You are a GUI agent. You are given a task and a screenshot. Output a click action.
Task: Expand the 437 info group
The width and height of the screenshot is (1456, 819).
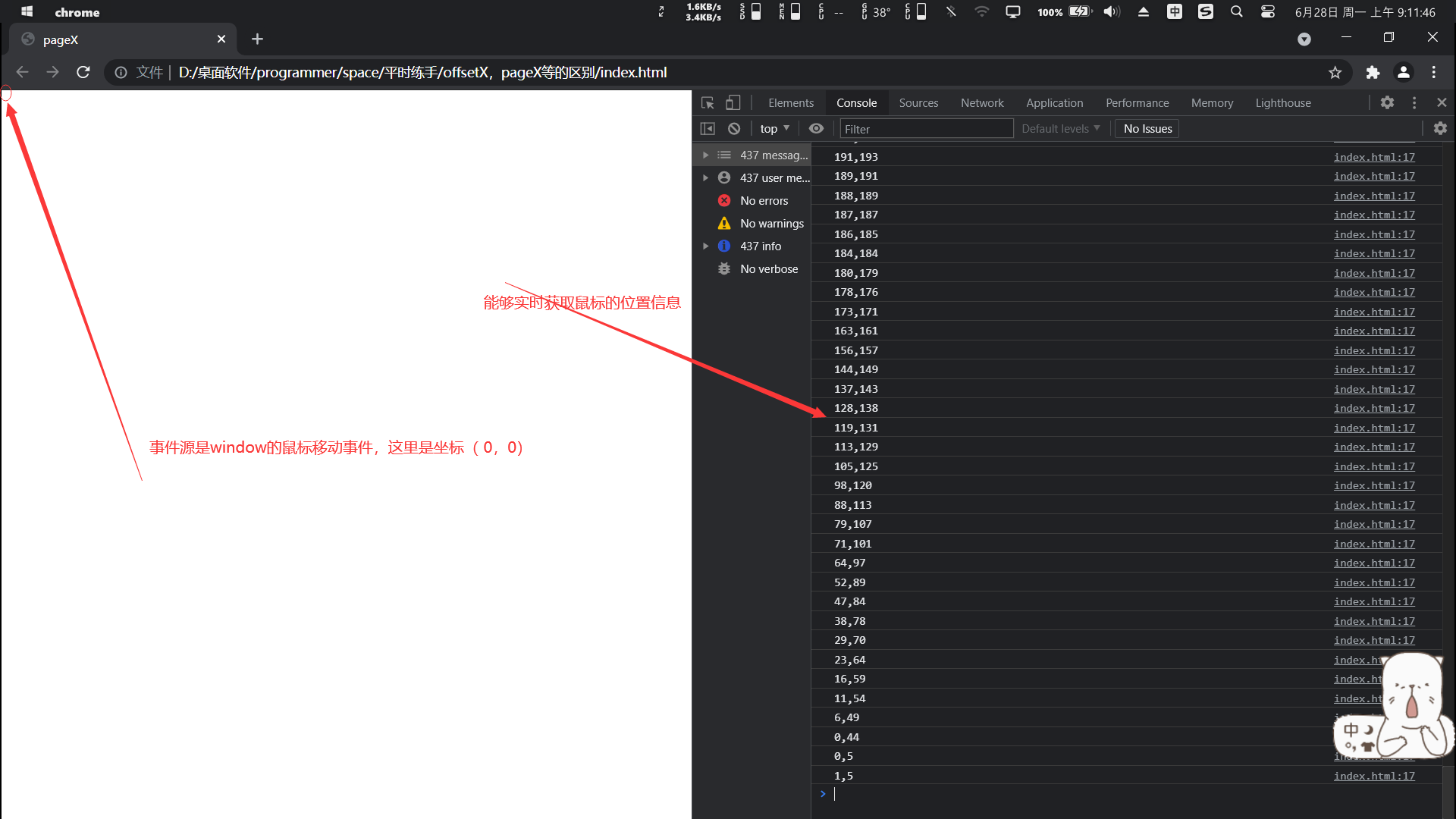coord(705,246)
